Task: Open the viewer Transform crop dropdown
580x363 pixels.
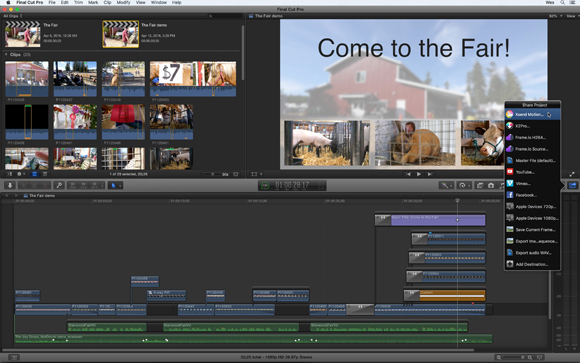Action: 256,174
